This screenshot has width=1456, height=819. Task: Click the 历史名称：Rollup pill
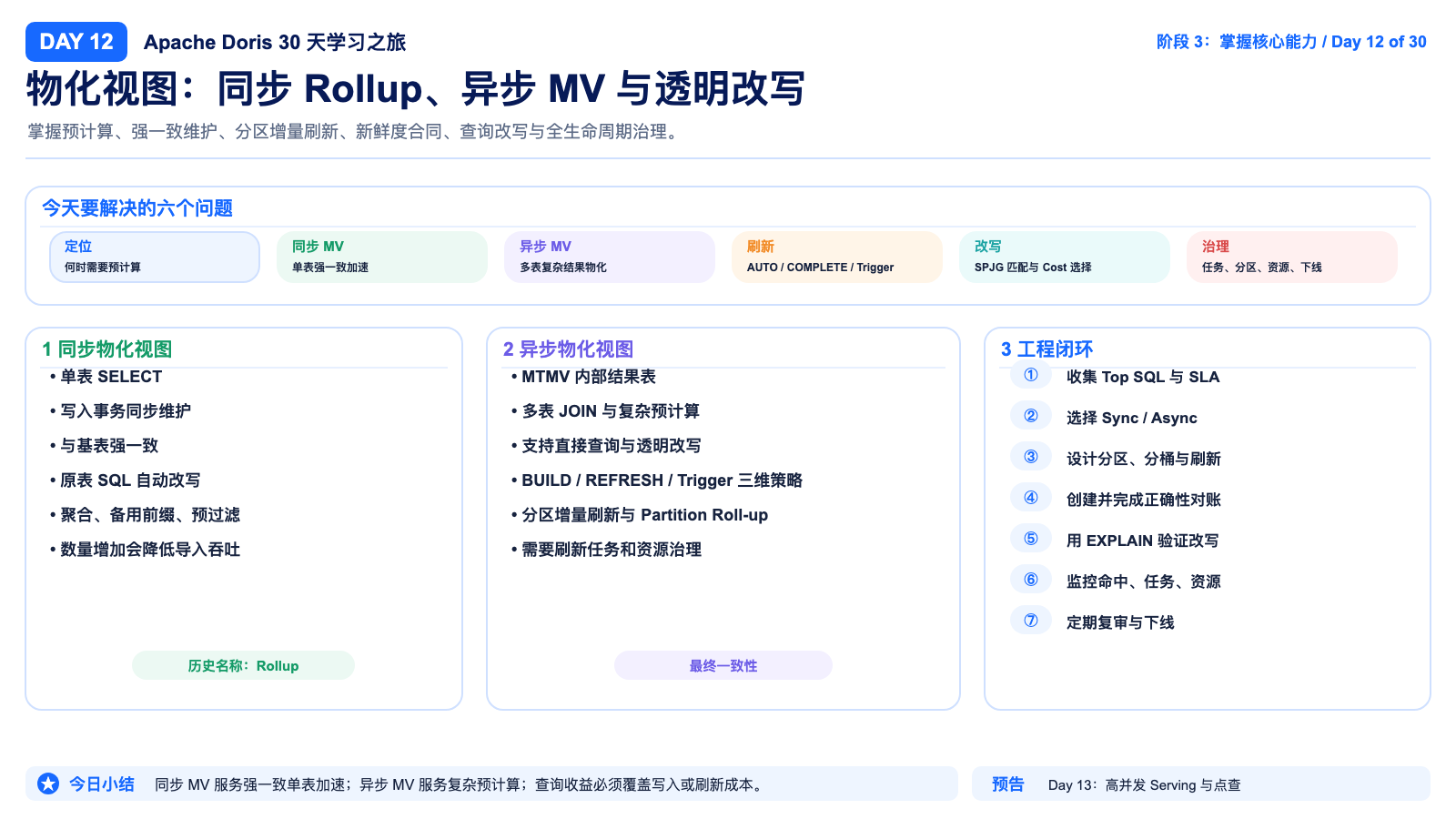point(243,665)
